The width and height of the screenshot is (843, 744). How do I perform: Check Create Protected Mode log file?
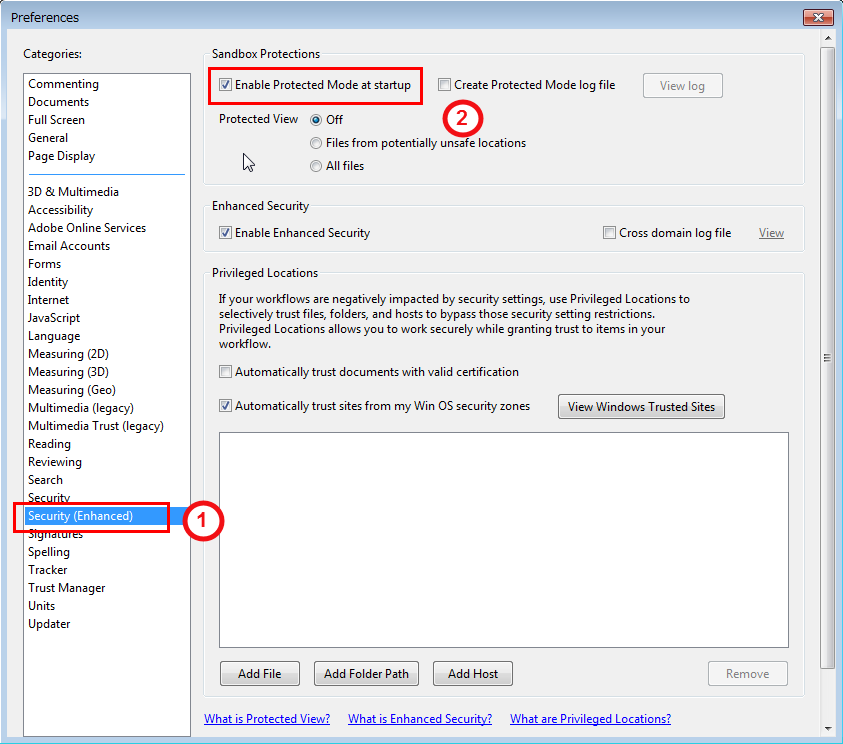click(x=445, y=86)
